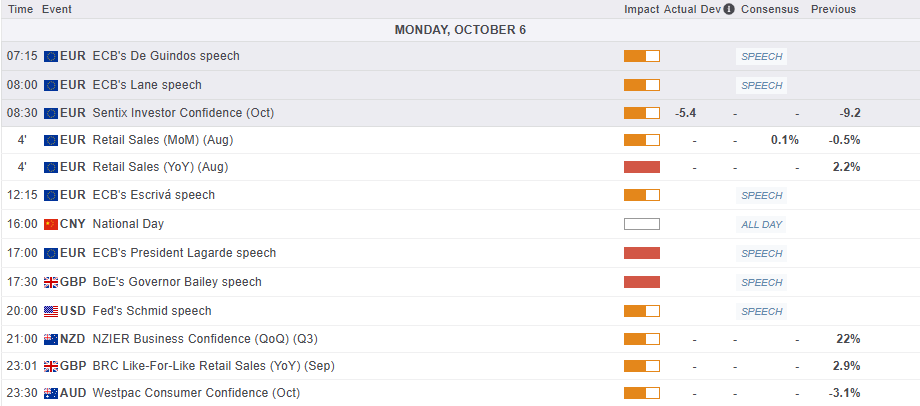920x406 pixels.
Task: Sort by the Time column header
Action: pyautogui.click(x=20, y=9)
